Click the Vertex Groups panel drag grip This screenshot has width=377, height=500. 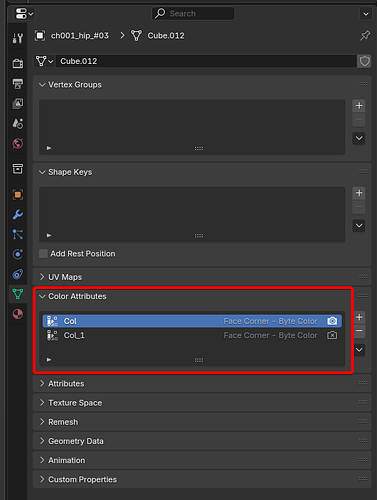pyautogui.click(x=363, y=84)
